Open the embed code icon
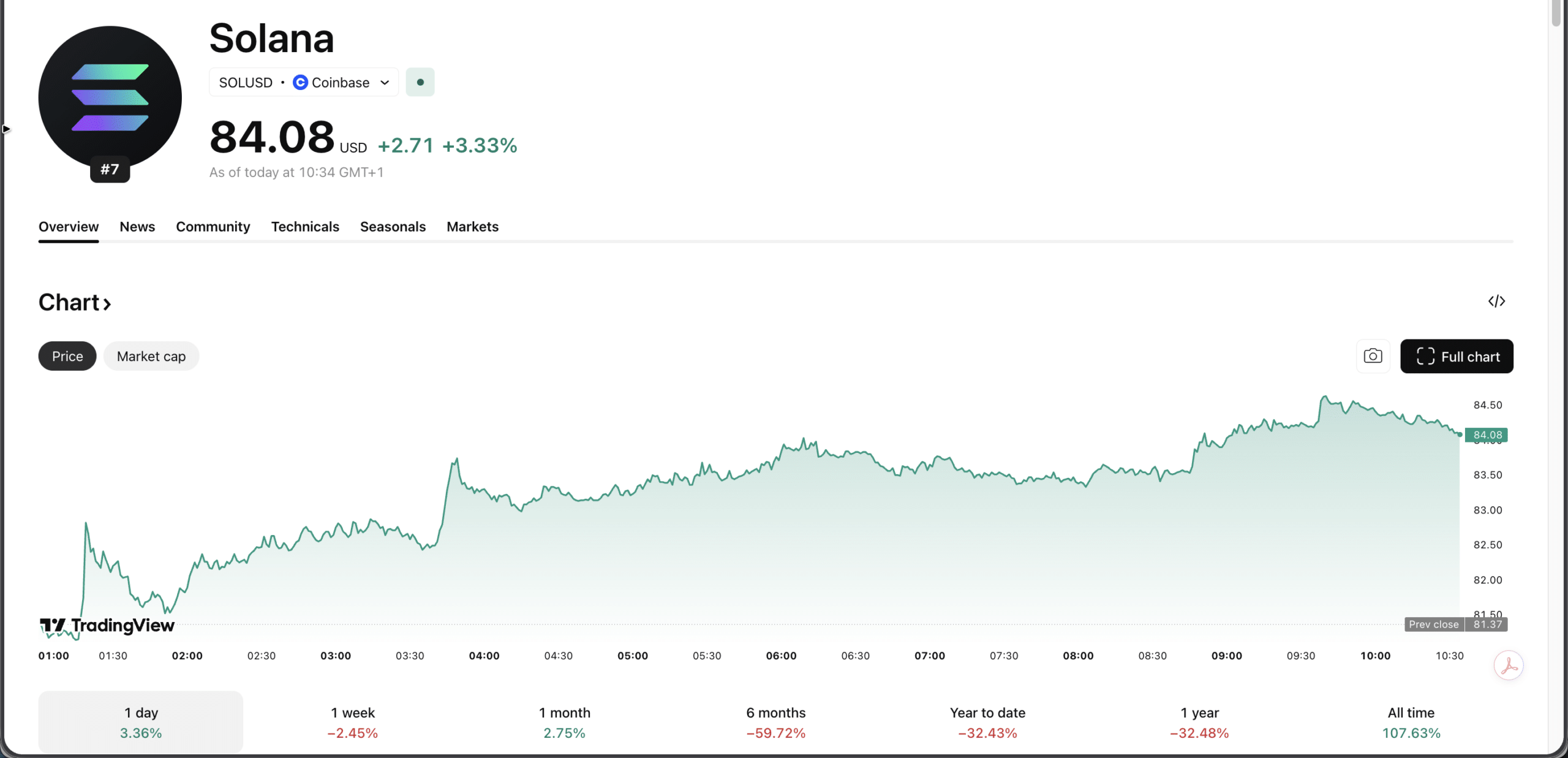 click(x=1496, y=301)
